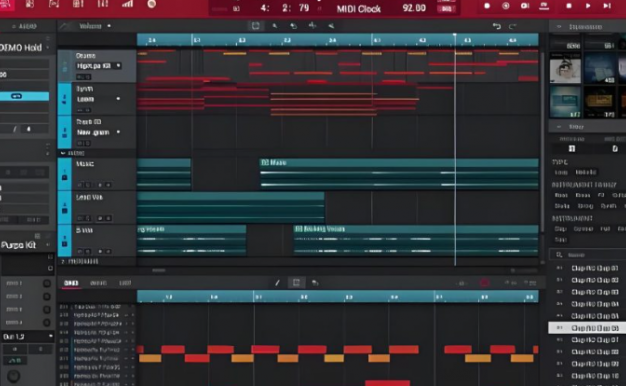This screenshot has width=626, height=386.
Task: Select the highlighted clap sample in browser list
Action: click(587, 328)
